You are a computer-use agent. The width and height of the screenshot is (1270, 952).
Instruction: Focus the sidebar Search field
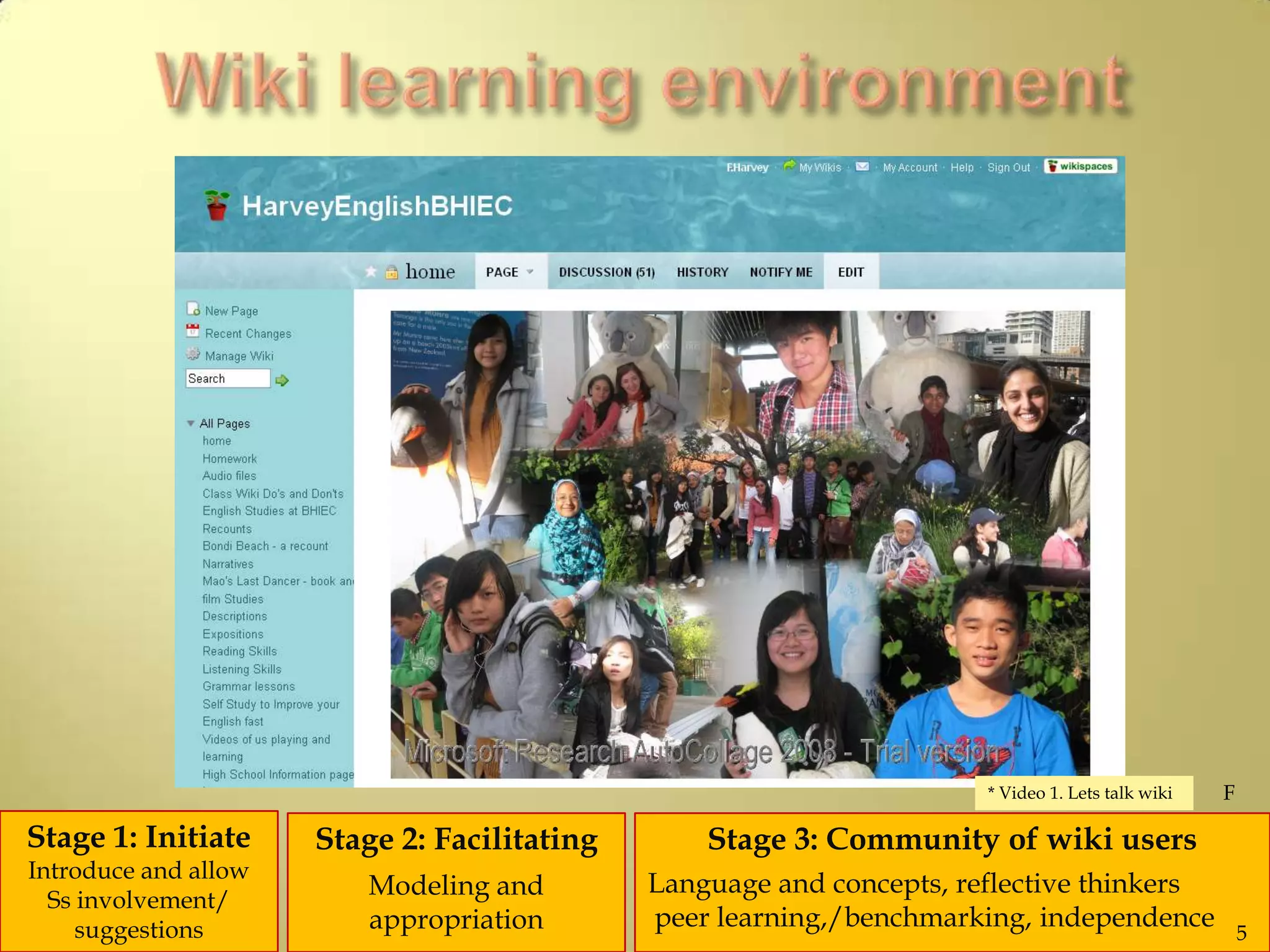pos(228,378)
